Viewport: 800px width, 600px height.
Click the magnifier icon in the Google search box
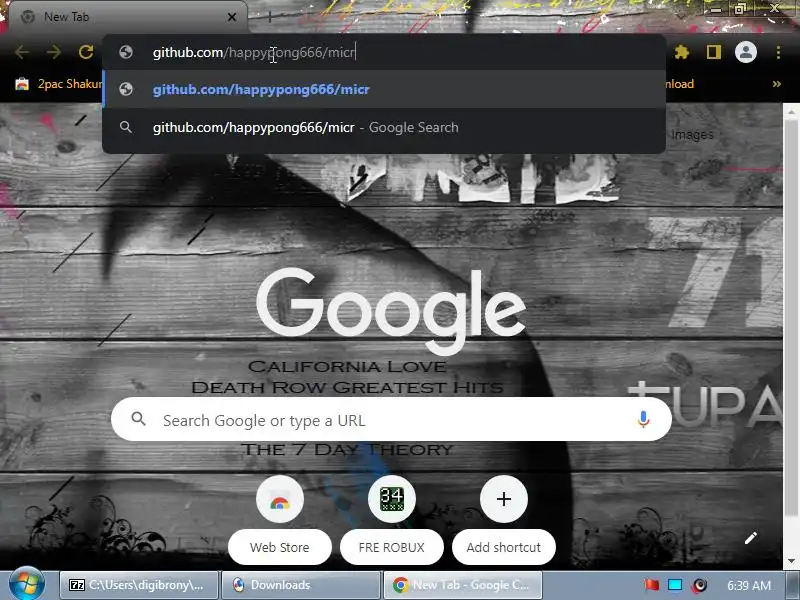coord(138,419)
